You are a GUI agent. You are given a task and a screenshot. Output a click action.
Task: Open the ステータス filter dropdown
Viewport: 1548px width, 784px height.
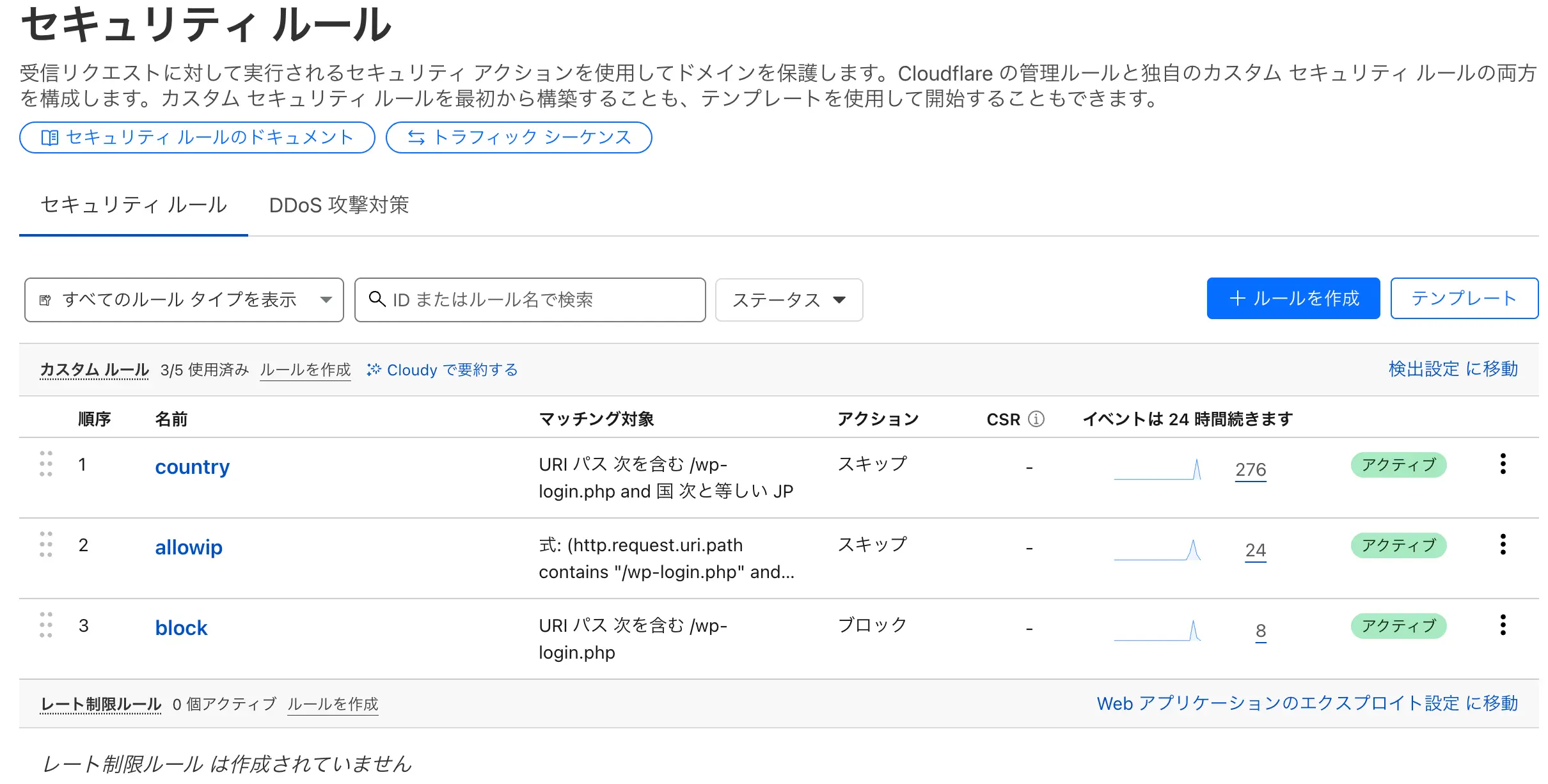[789, 300]
